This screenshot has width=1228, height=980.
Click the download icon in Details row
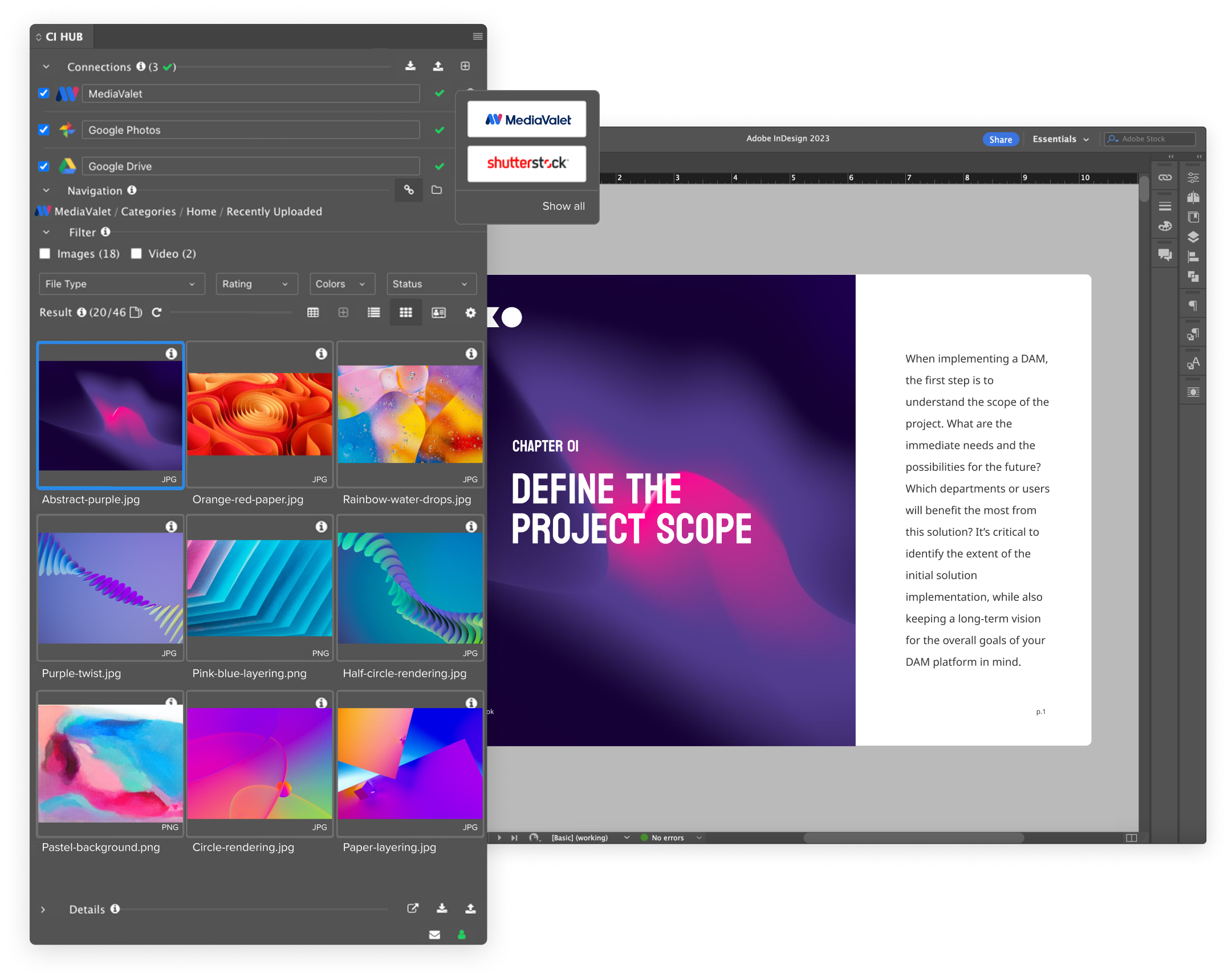click(442, 908)
